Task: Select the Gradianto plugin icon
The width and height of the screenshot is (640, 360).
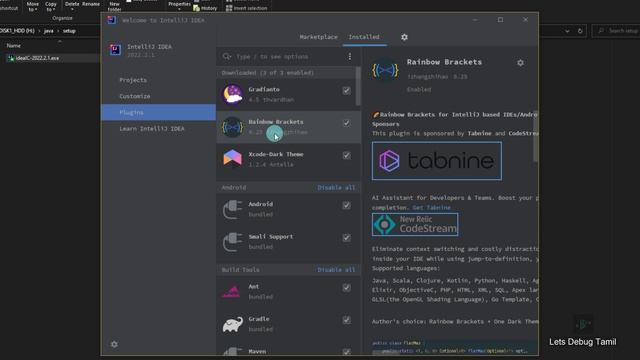Action: coord(233,94)
